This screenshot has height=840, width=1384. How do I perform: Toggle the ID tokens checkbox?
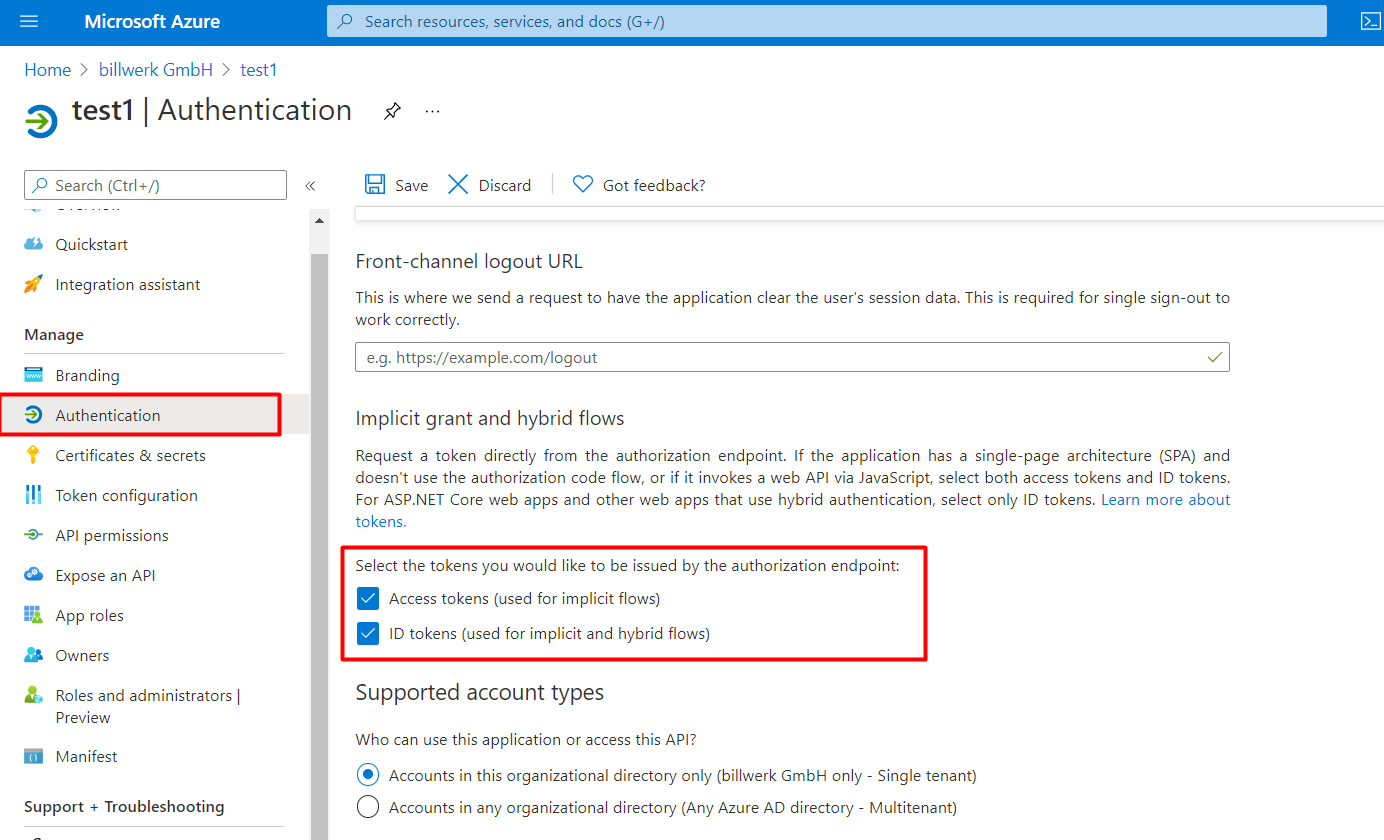pos(368,633)
